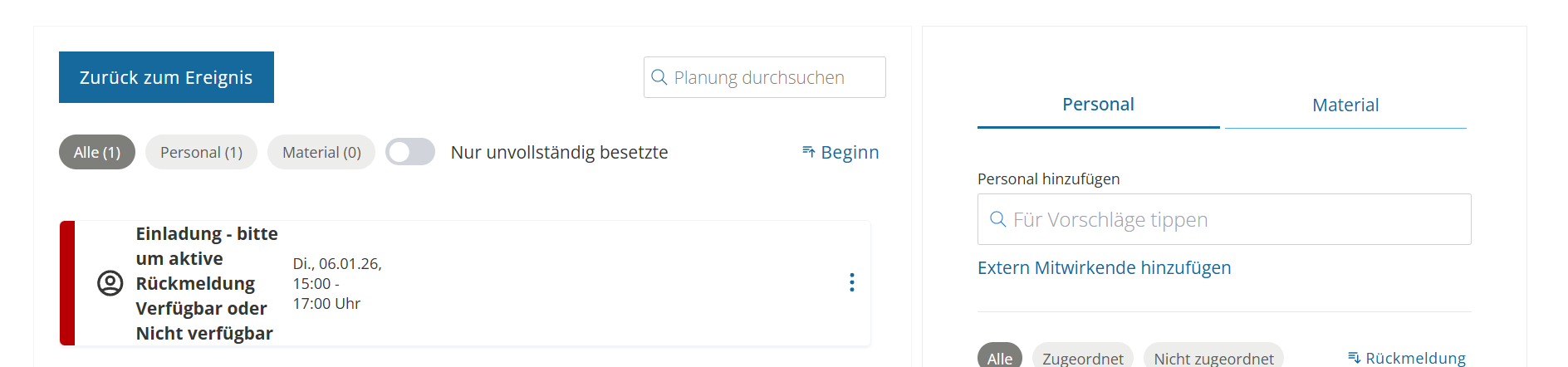The image size is (1568, 367).
Task: Click Extern Mitwirkende hinzufügen link
Action: (1104, 267)
